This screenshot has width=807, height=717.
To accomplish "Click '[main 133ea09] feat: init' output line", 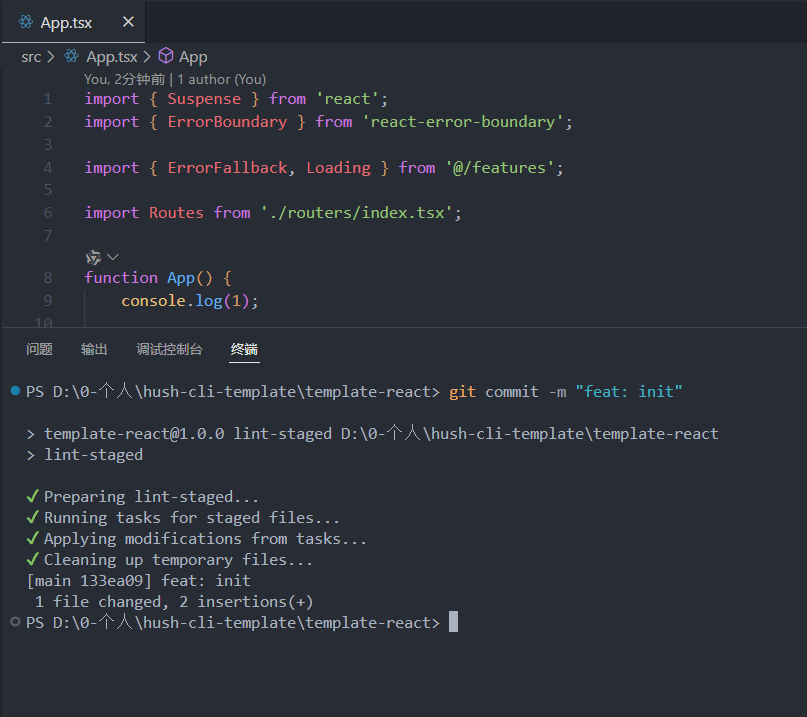I will pyautogui.click(x=139, y=581).
